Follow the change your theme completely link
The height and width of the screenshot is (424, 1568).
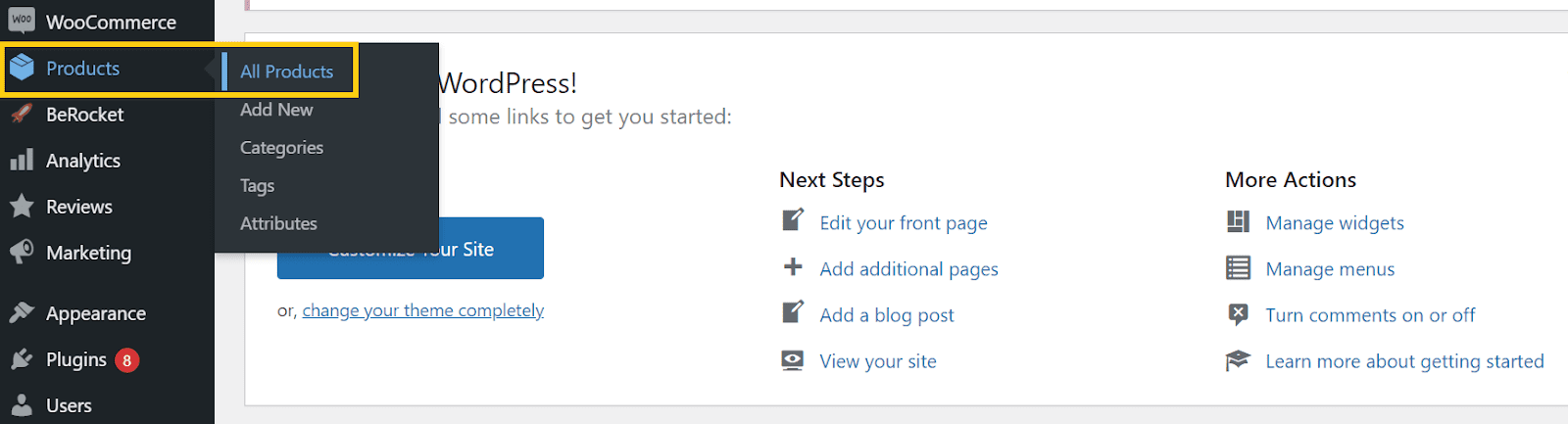point(422,310)
